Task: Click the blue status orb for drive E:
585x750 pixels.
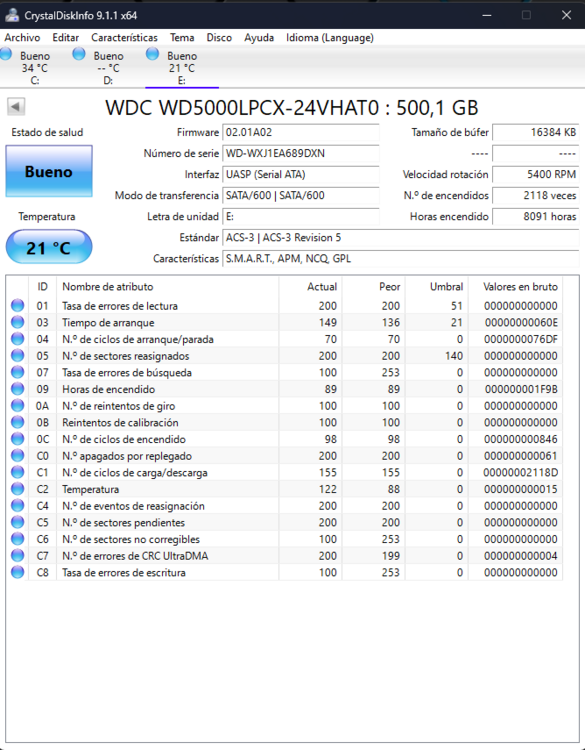Action: click(x=152, y=54)
